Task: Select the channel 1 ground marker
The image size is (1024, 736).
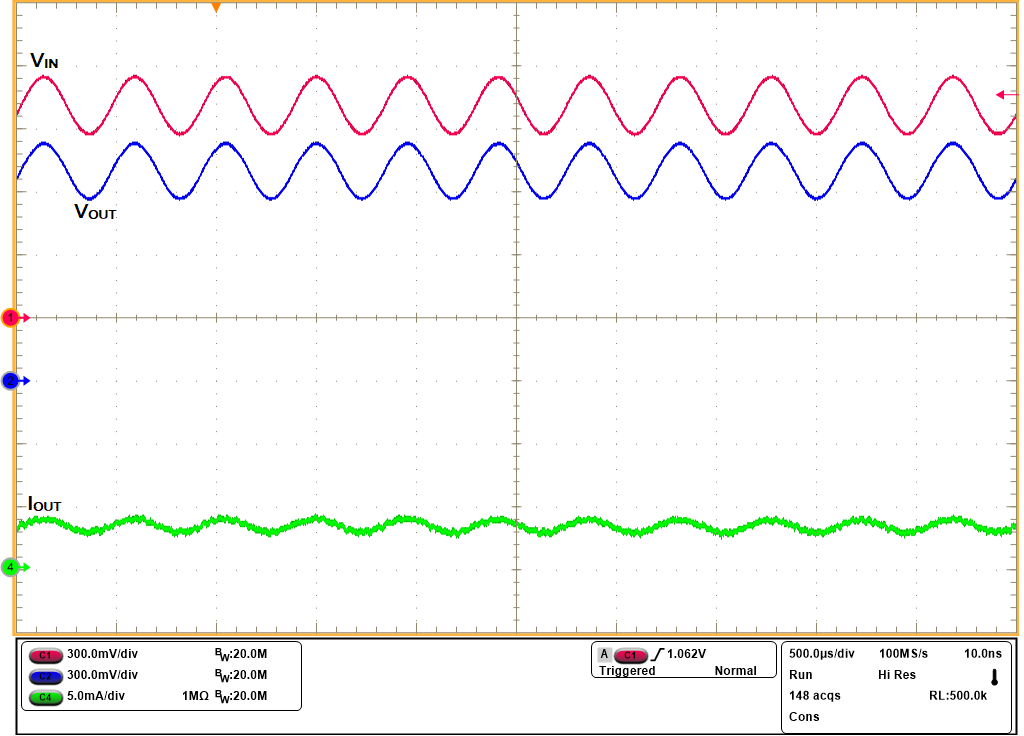Action: (10, 317)
